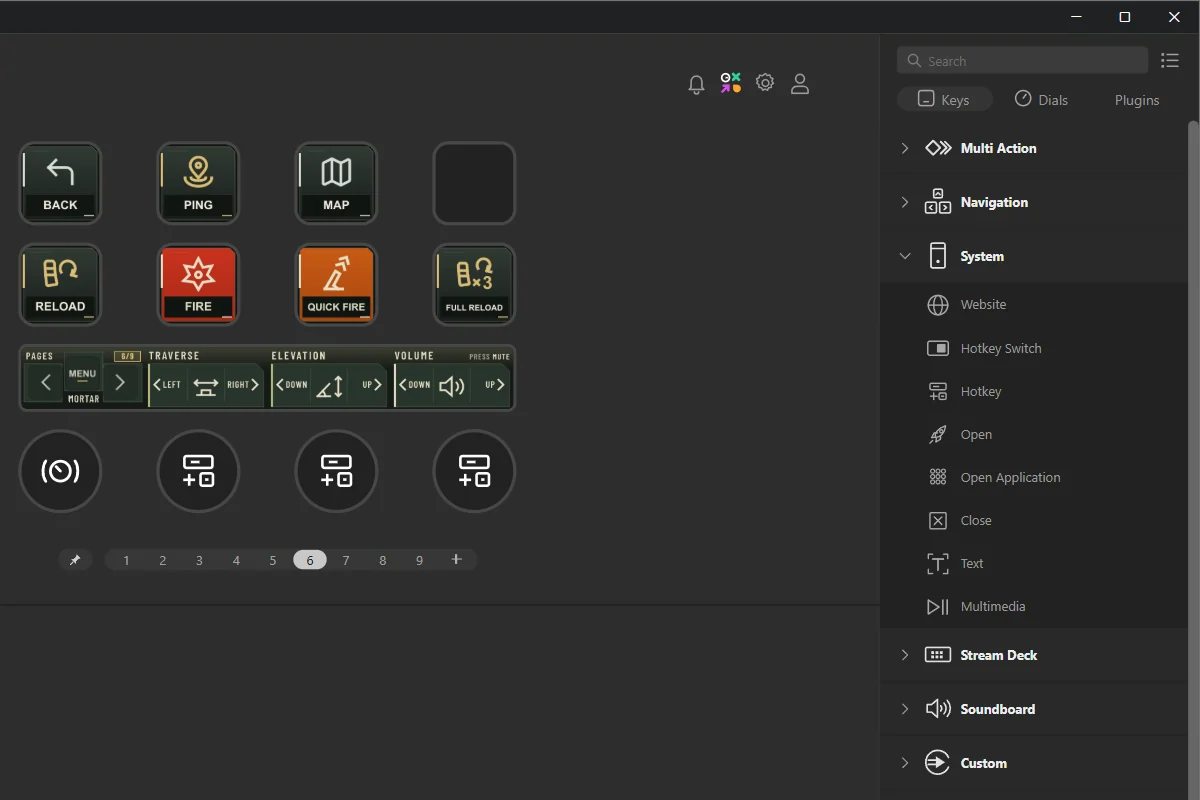Toggle the page pin icon
This screenshot has width=1200, height=800.
(x=75, y=560)
